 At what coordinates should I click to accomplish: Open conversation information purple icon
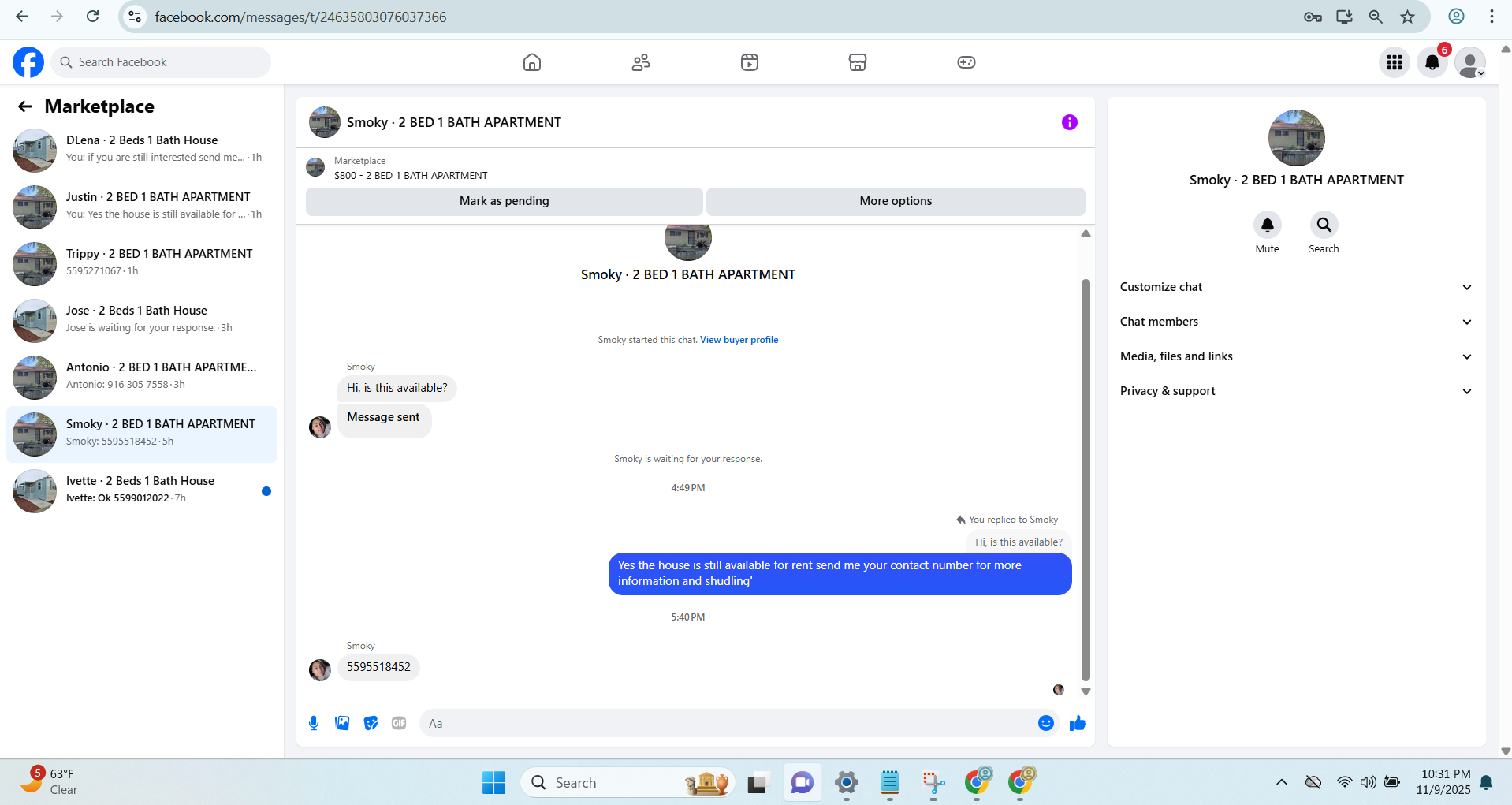tap(1069, 122)
